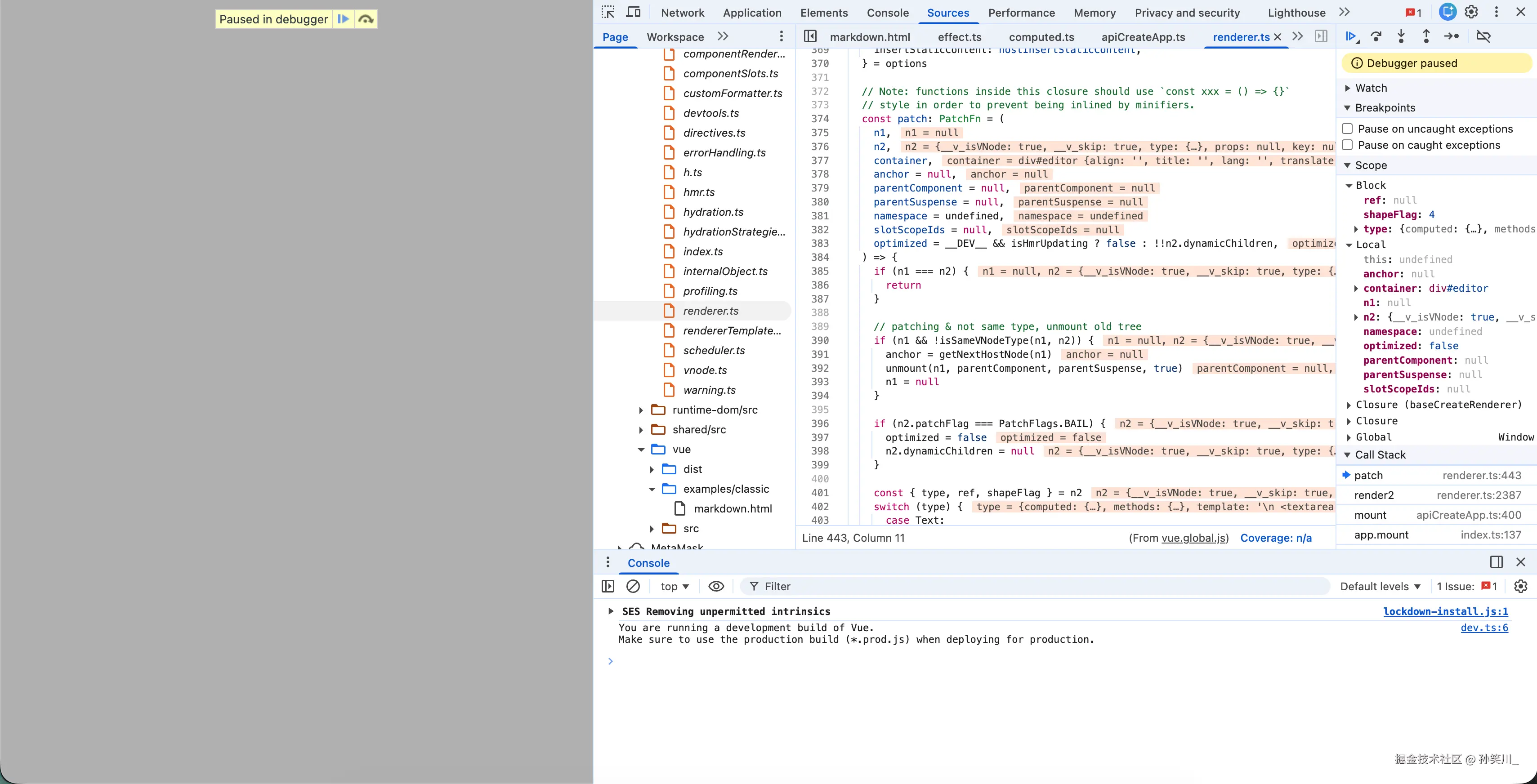1537x784 pixels.
Task: Deactivate breakpoints icon
Action: [1483, 36]
